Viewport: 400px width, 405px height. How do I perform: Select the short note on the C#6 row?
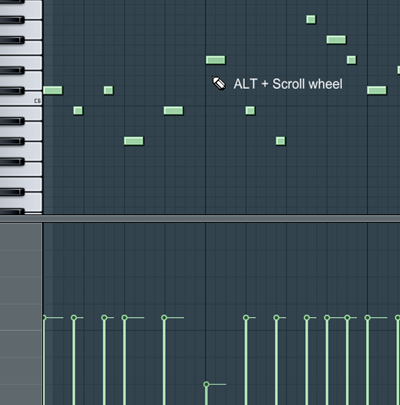(108, 90)
